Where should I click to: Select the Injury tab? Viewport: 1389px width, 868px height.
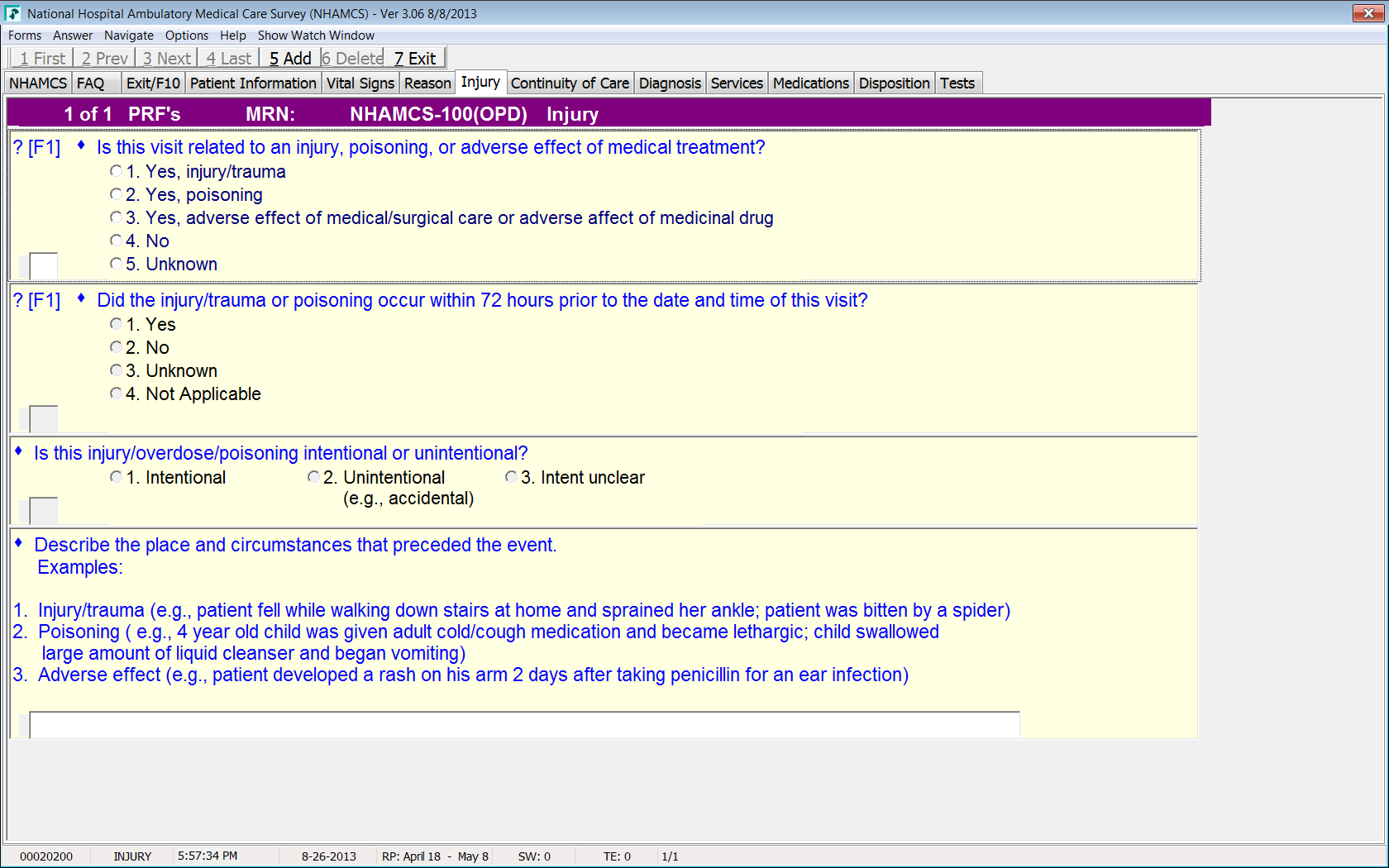tap(480, 82)
